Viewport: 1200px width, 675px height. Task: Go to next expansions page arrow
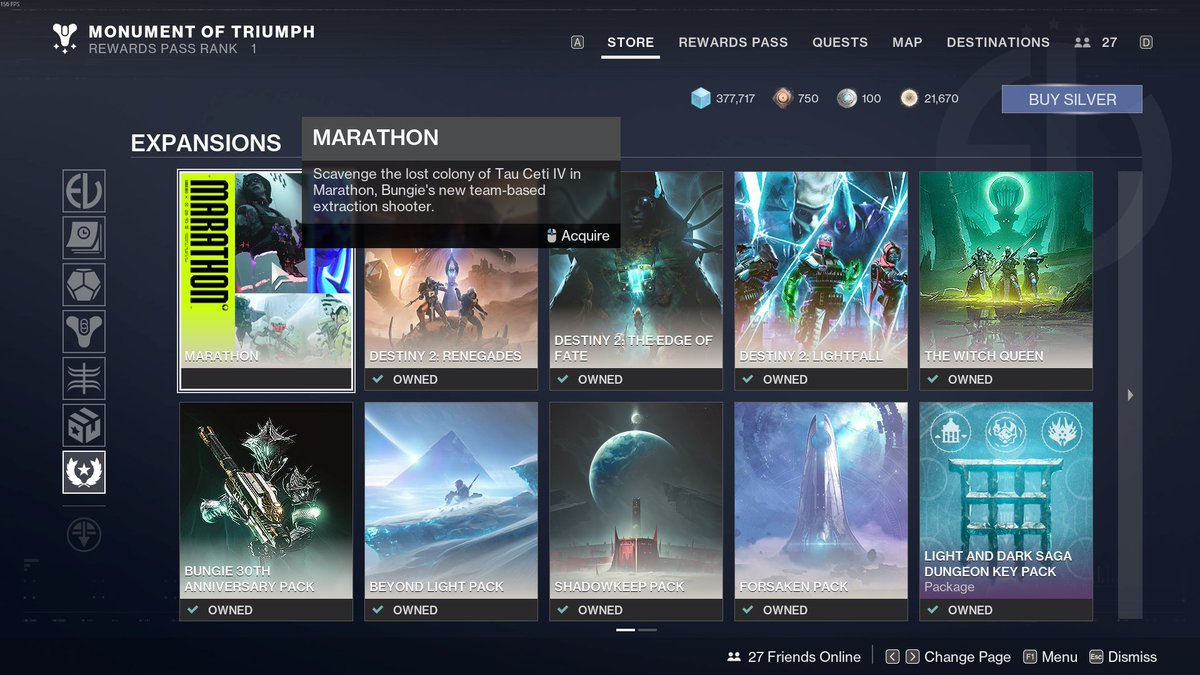(1130, 395)
